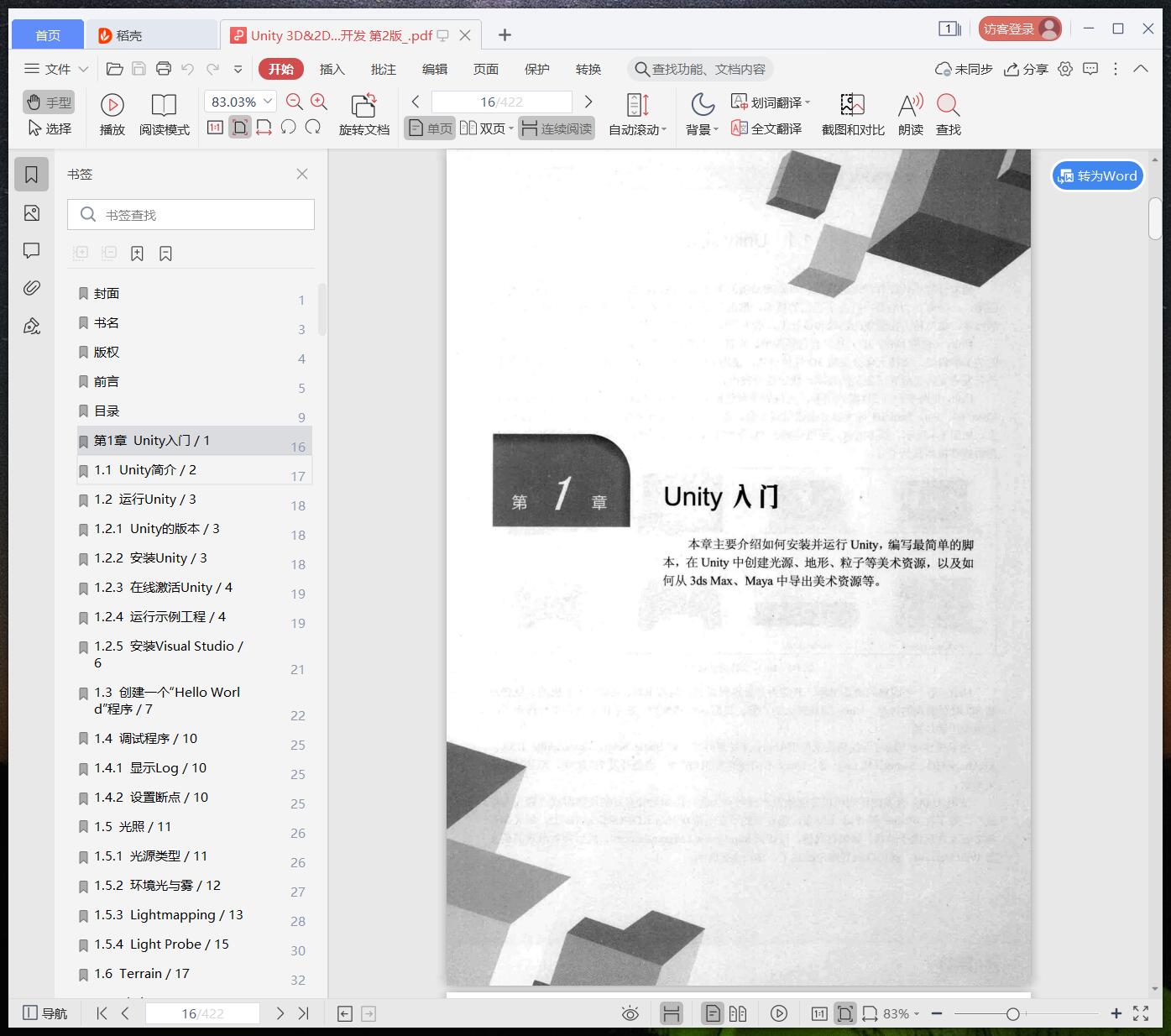This screenshot has width=1171, height=1036.
Task: Toggle eye protection mode icon
Action: 630,1013
